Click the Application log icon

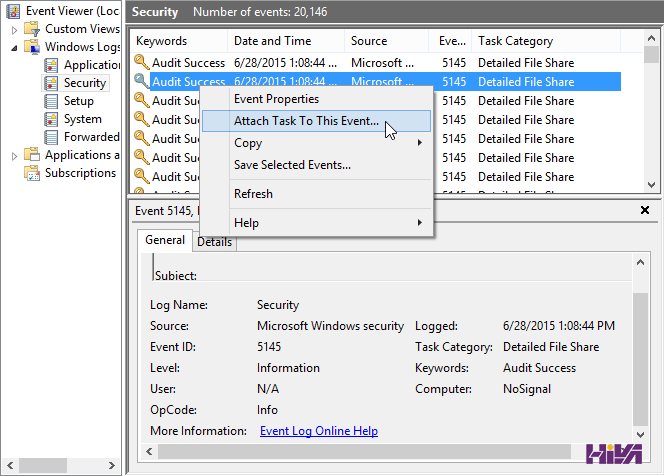pyautogui.click(x=51, y=65)
